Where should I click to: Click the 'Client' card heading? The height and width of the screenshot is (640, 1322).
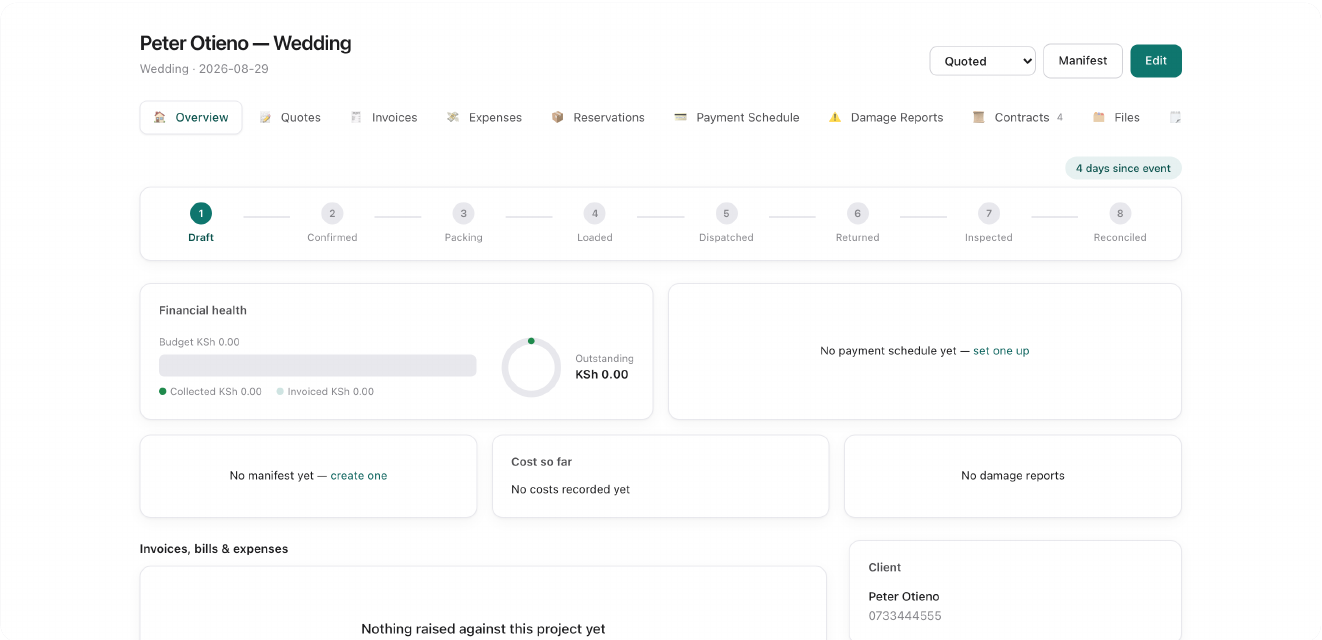[885, 567]
